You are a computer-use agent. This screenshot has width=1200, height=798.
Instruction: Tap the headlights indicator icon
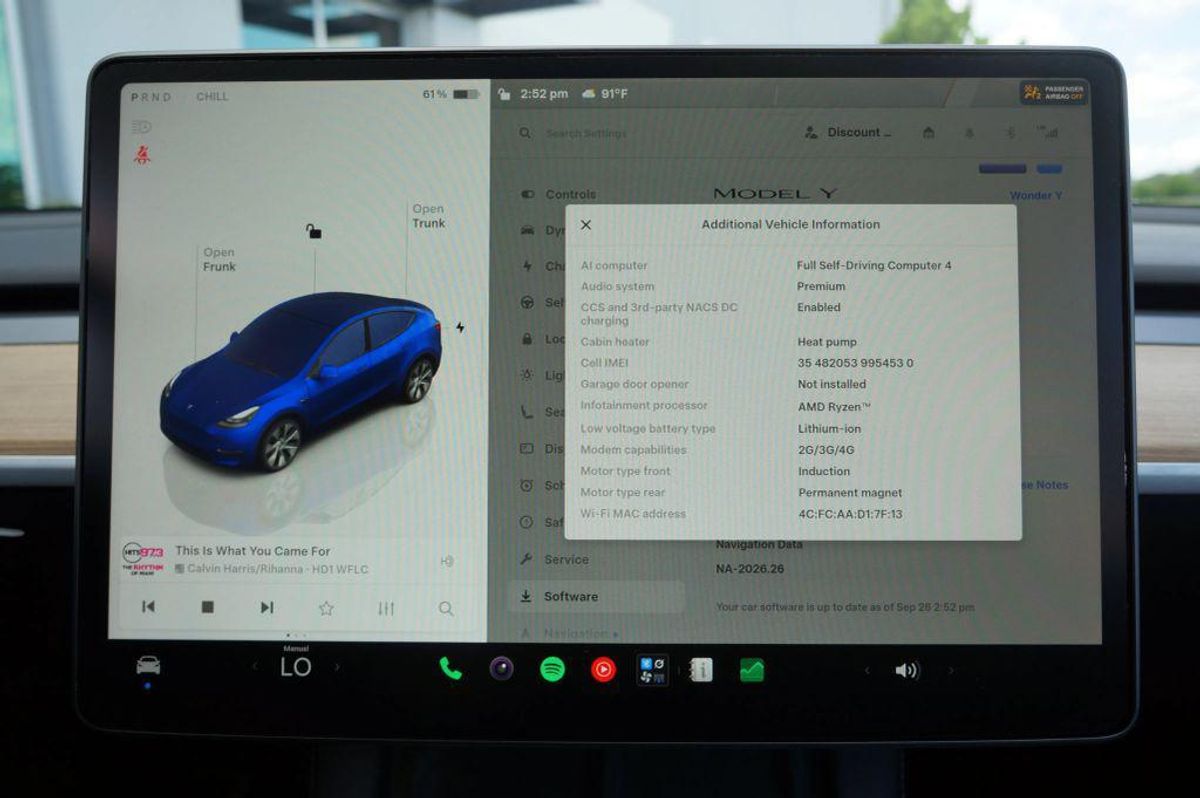(142, 127)
